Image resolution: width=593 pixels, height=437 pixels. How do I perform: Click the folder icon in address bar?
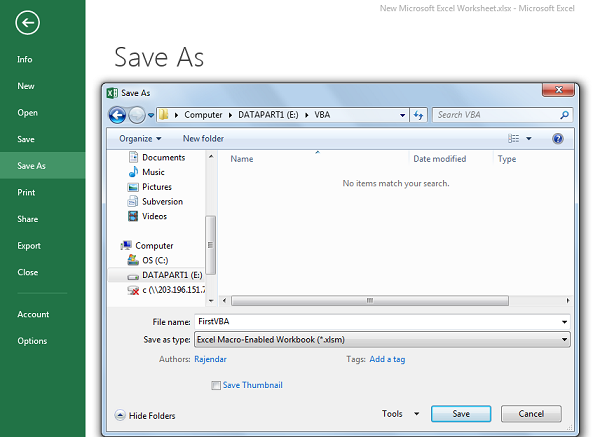[163, 115]
